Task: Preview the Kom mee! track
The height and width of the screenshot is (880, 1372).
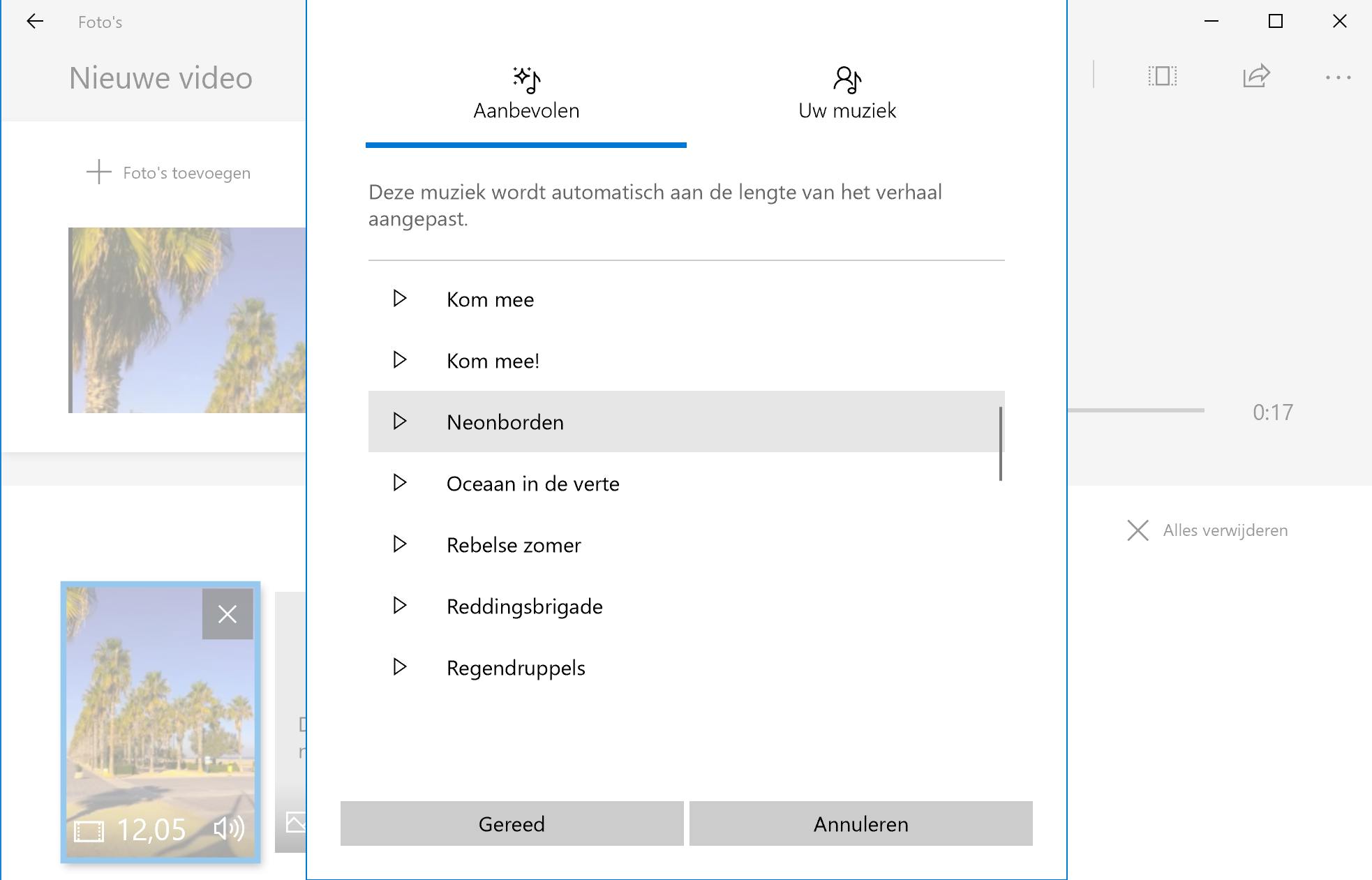Action: pyautogui.click(x=400, y=360)
